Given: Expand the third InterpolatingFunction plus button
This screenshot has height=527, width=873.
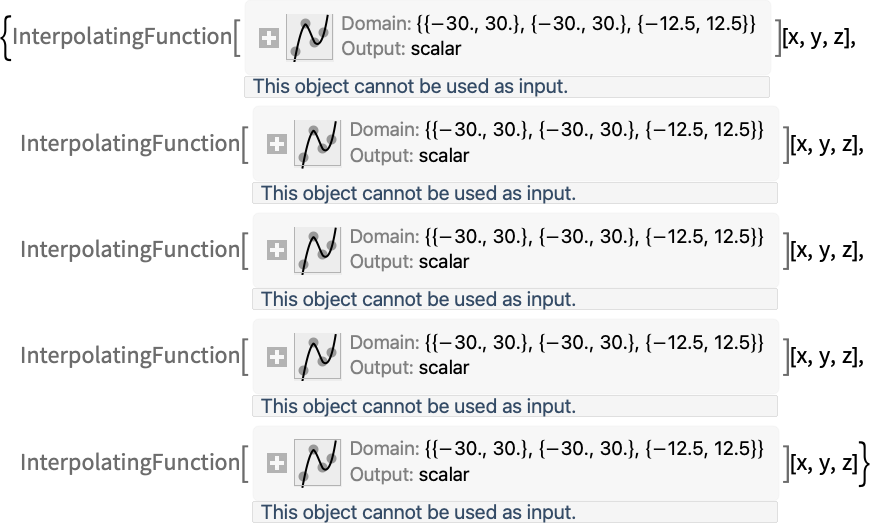Looking at the screenshot, I should [x=277, y=250].
